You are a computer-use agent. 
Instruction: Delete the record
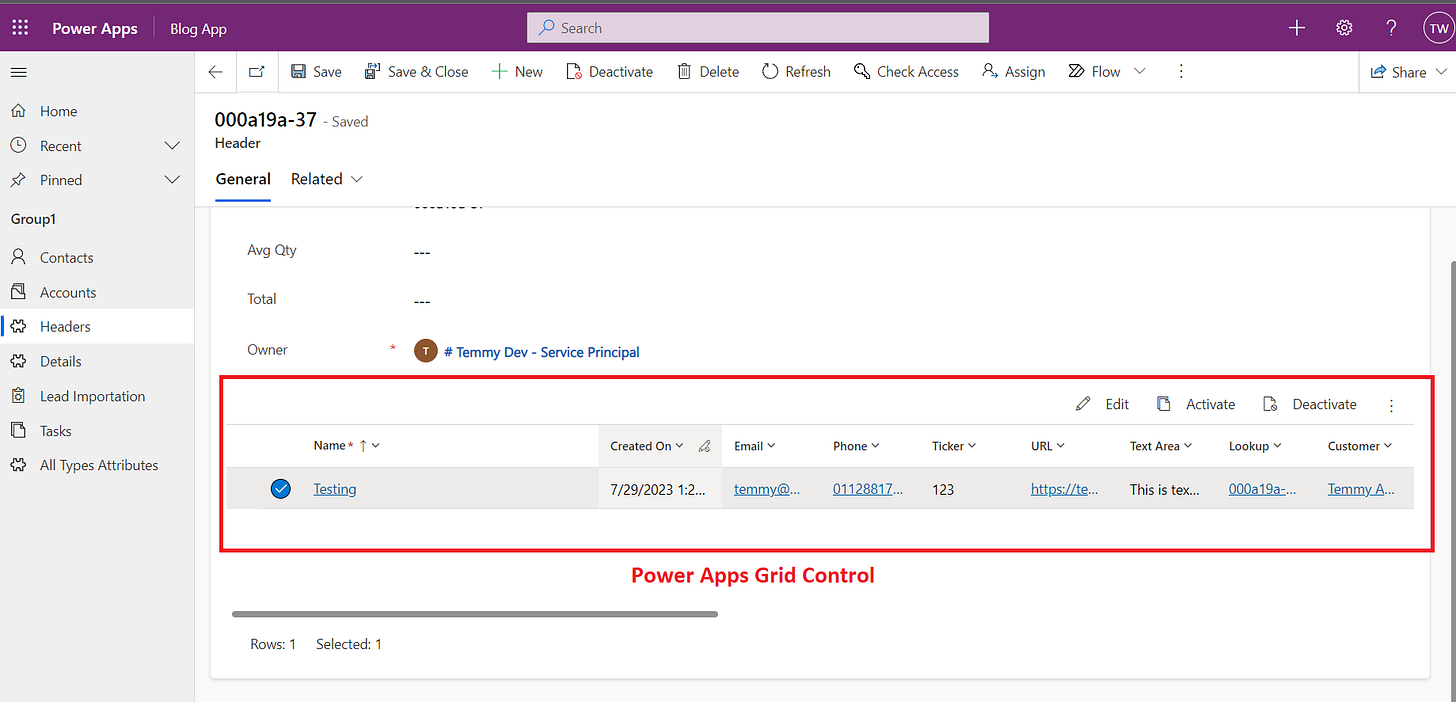click(x=708, y=72)
